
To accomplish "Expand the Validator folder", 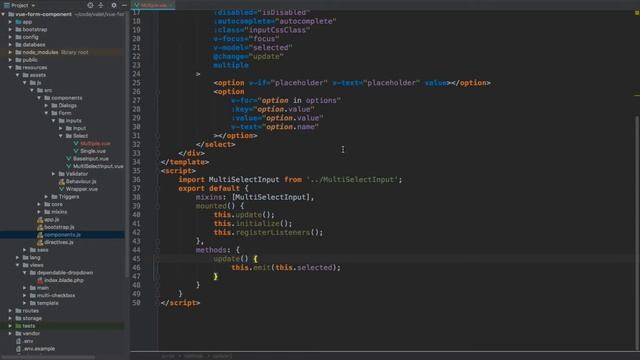I will tap(53, 174).
